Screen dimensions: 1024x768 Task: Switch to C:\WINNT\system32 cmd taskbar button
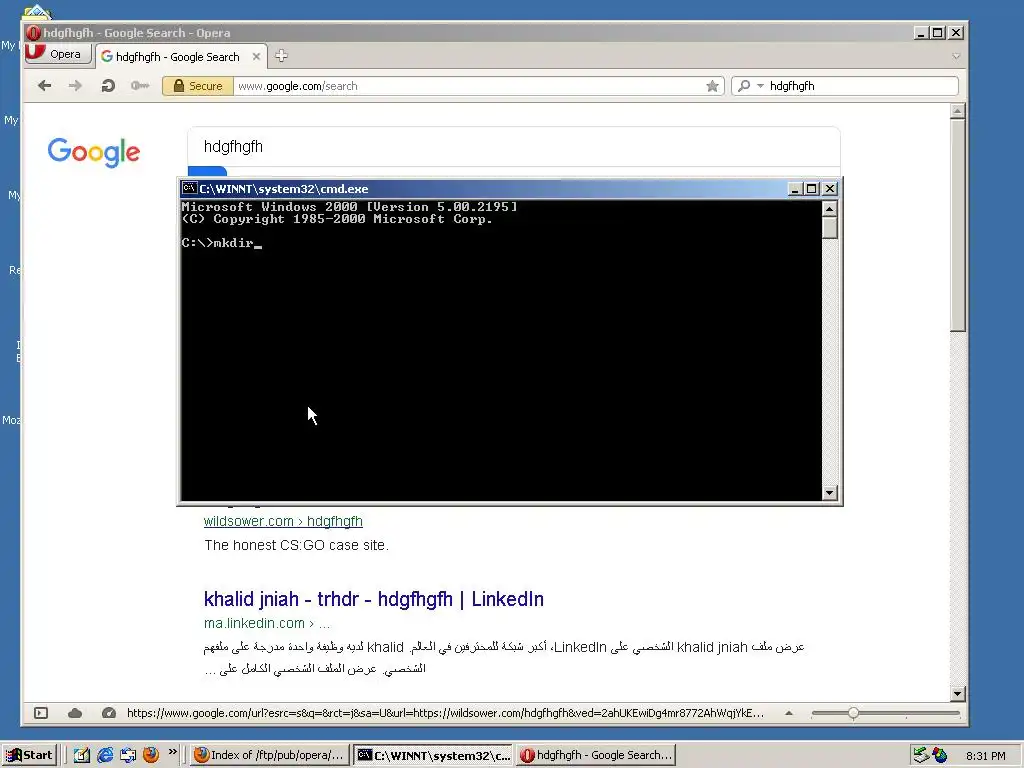[434, 755]
